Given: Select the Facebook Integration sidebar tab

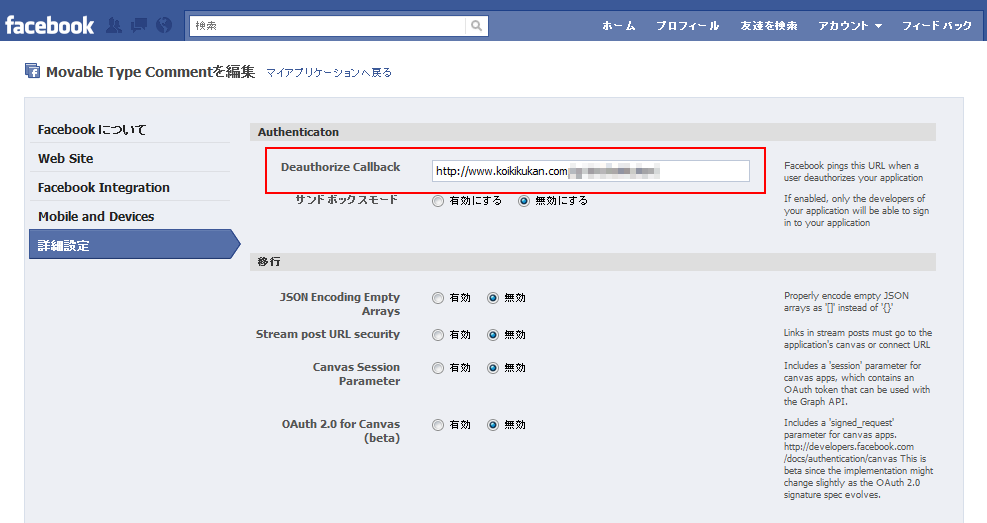Looking at the screenshot, I should click(x=130, y=188).
